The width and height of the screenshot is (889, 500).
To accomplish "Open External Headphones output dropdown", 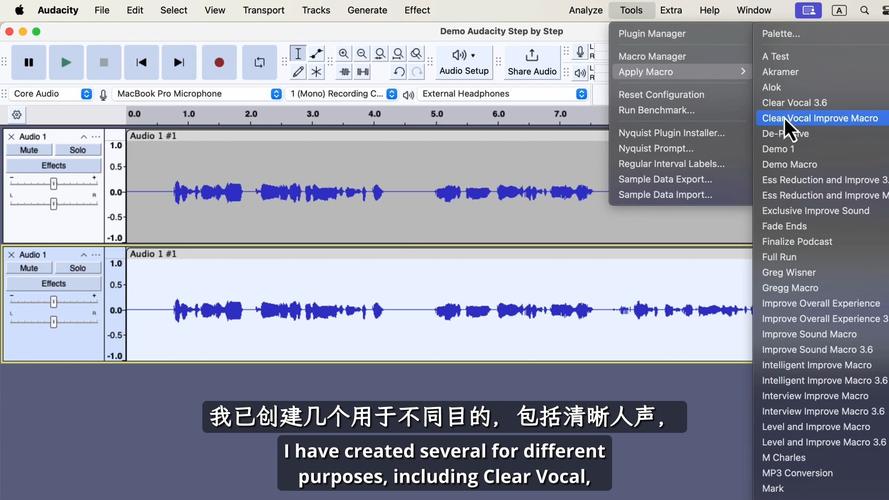I will 503,94.
